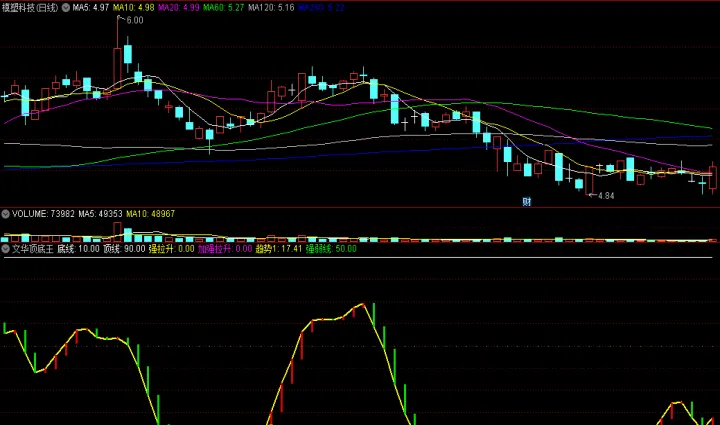This screenshot has width=720, height=425.
Task: Click the 底线: 10.00 label
Action: 78,248
